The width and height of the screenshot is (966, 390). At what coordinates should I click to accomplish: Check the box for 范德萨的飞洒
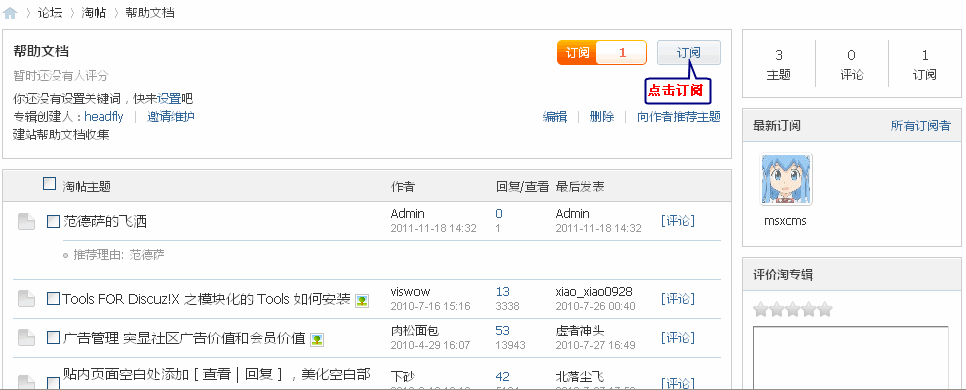54,222
